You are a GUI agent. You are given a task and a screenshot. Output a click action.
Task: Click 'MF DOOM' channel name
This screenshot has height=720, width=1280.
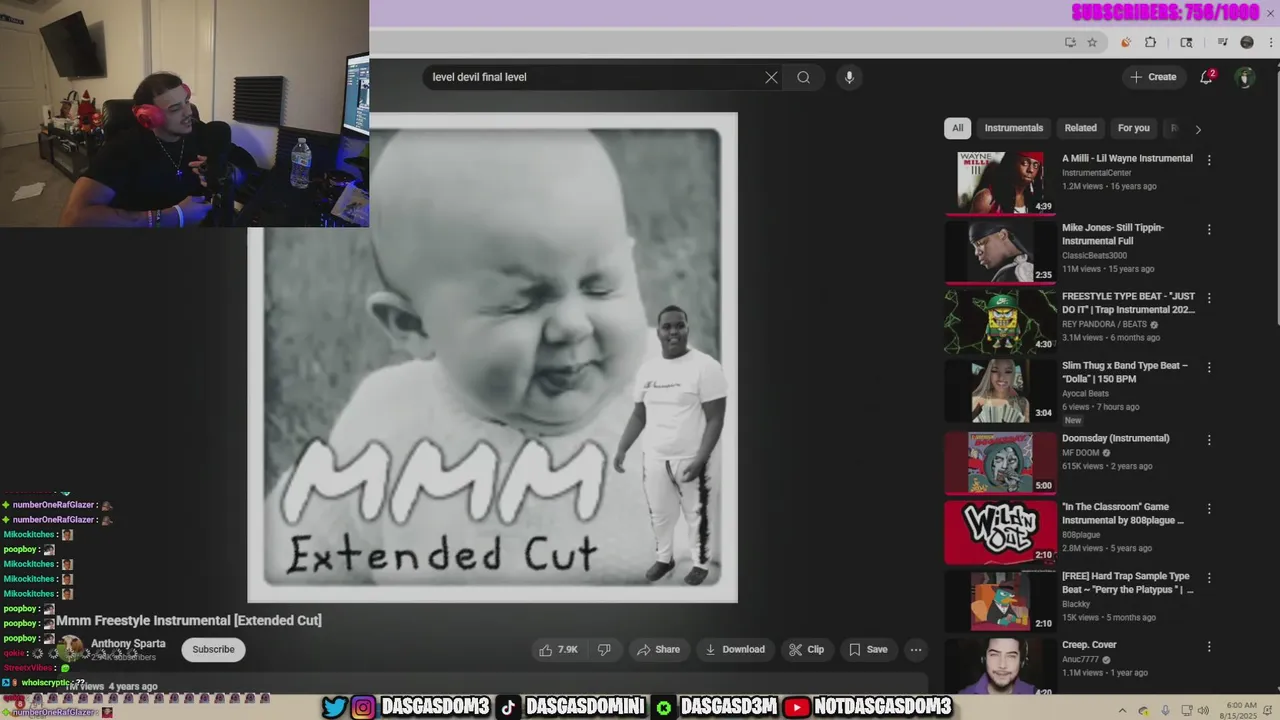pyautogui.click(x=1081, y=453)
